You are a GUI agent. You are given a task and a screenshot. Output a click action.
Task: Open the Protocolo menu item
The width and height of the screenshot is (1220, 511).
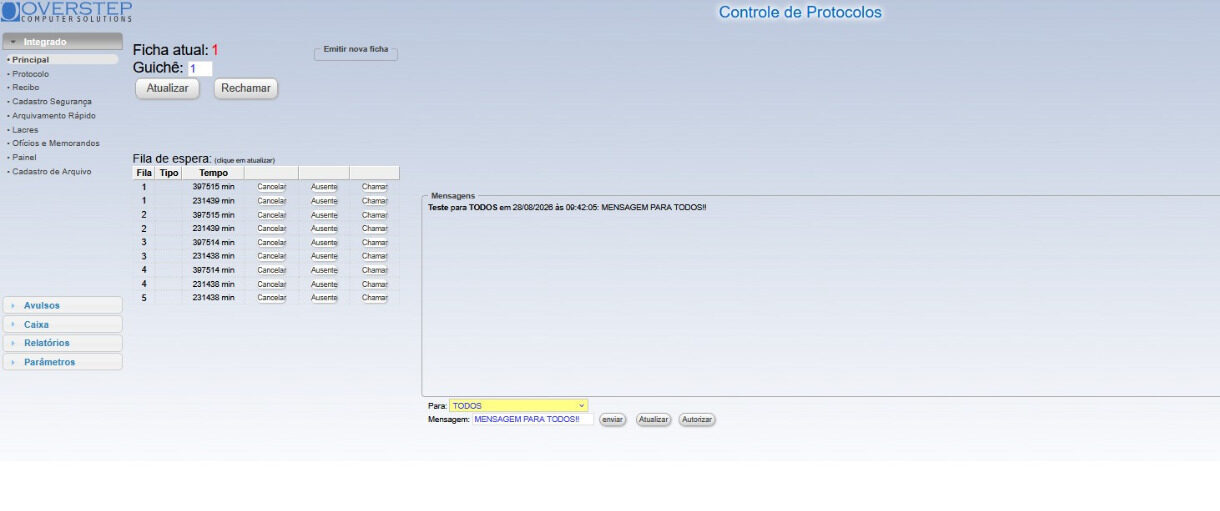pyautogui.click(x=30, y=74)
